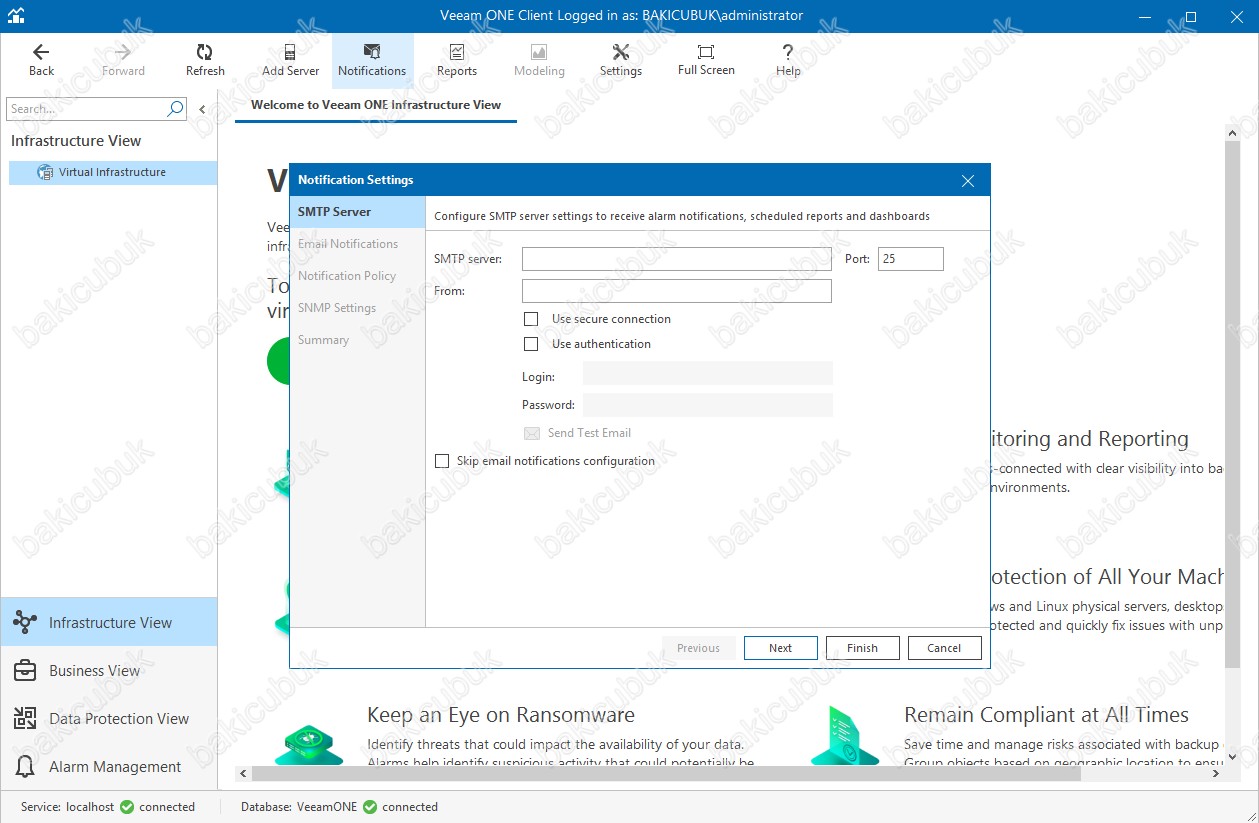
Task: Open Settings from the toolbar
Action: click(621, 60)
